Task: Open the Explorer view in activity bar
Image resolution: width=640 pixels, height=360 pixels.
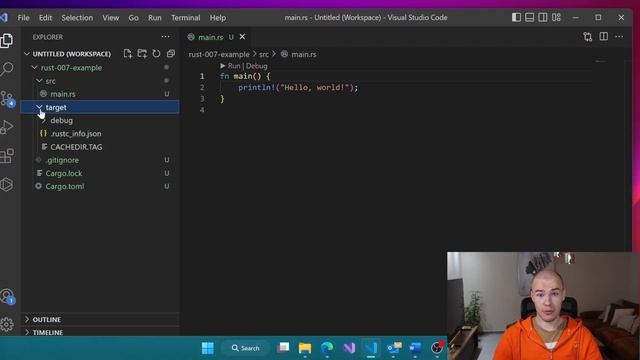Action: [x=7, y=41]
